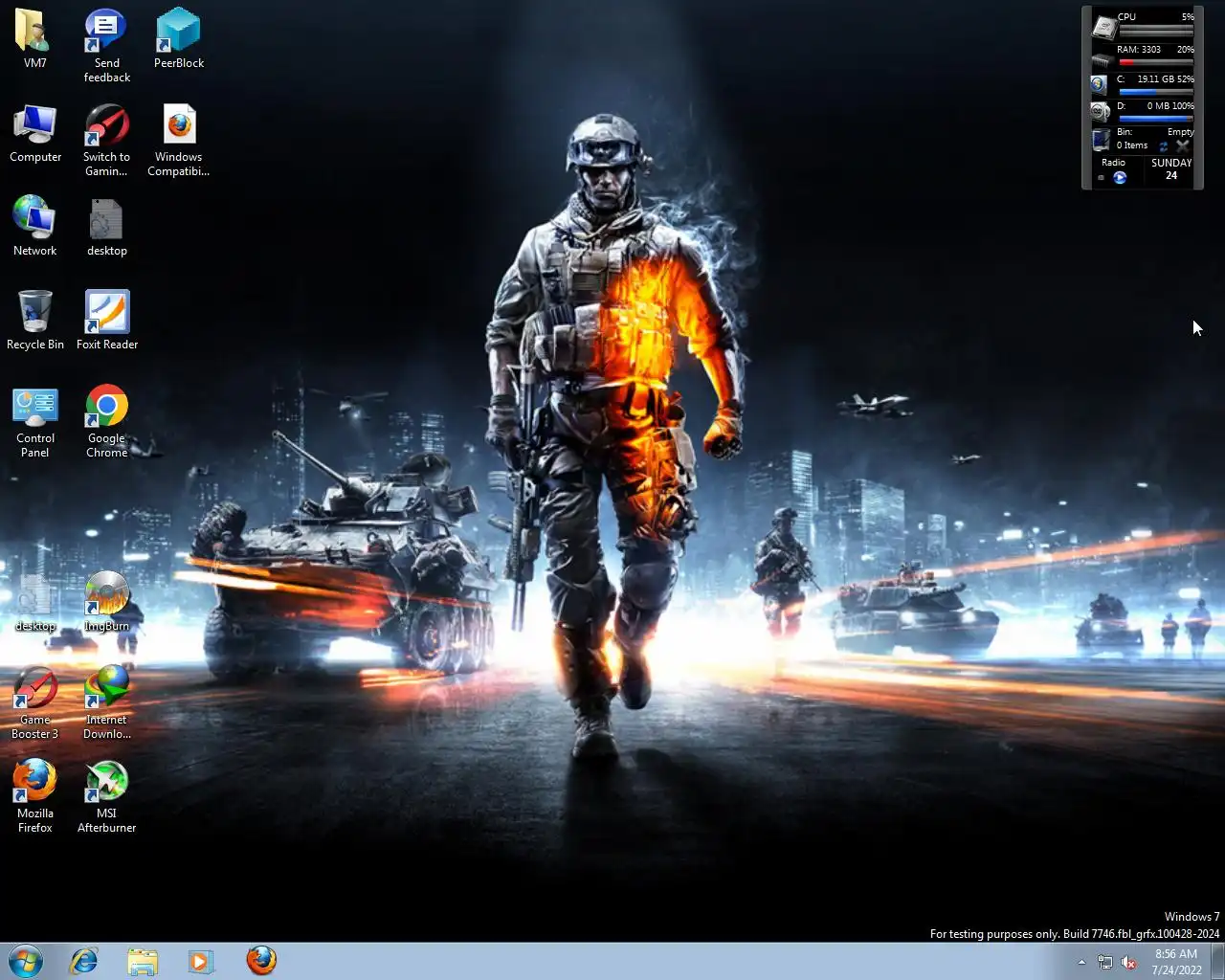Select the faded desktop file beside ImgBurn
Image resolution: width=1225 pixels, height=980 pixels.
pos(35,602)
